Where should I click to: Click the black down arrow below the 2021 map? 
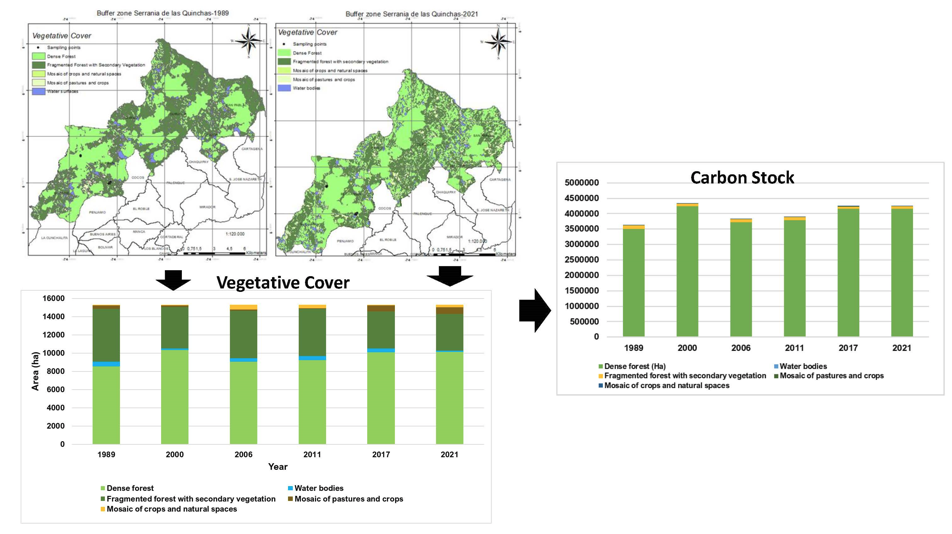449,275
